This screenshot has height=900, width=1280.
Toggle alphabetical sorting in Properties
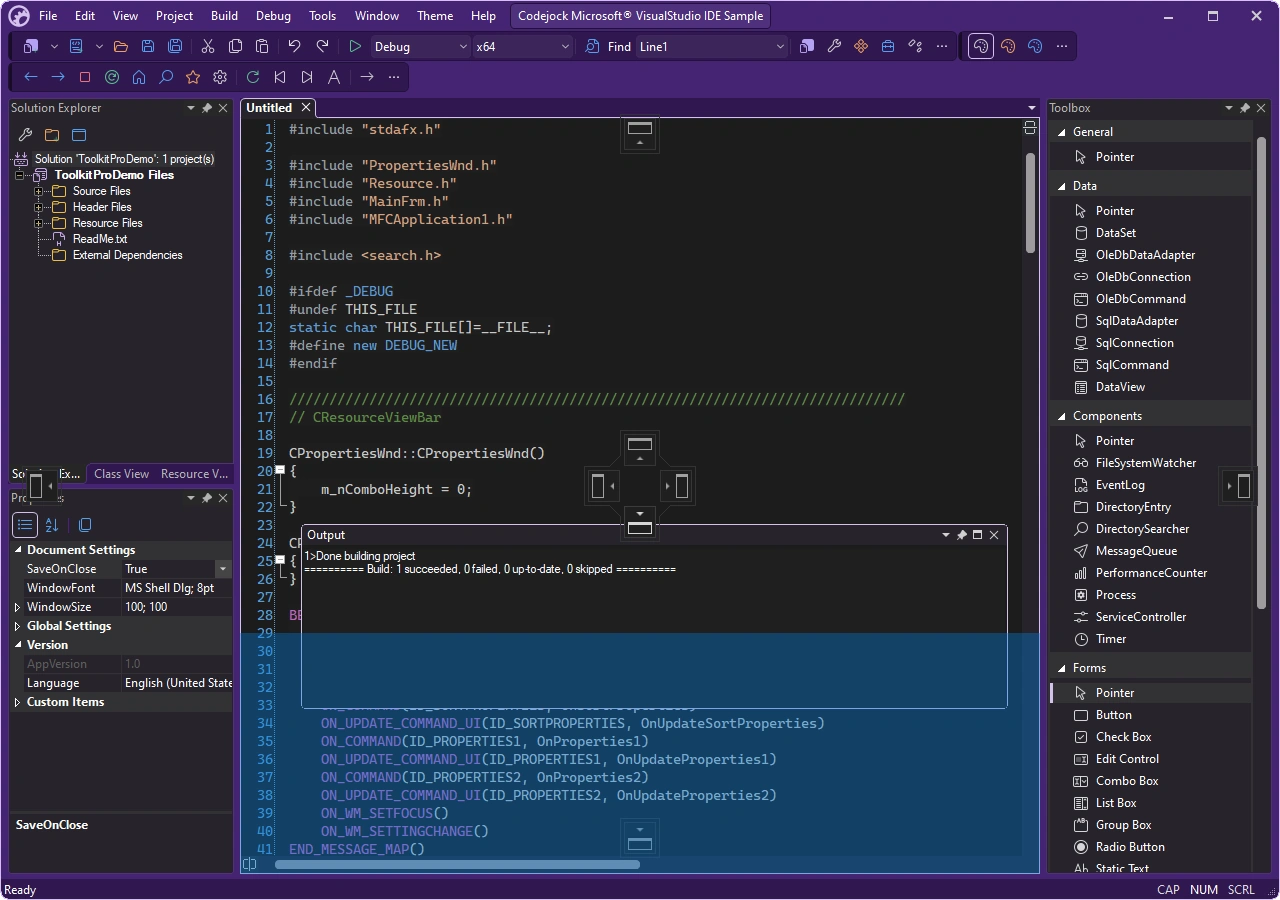tap(52, 525)
